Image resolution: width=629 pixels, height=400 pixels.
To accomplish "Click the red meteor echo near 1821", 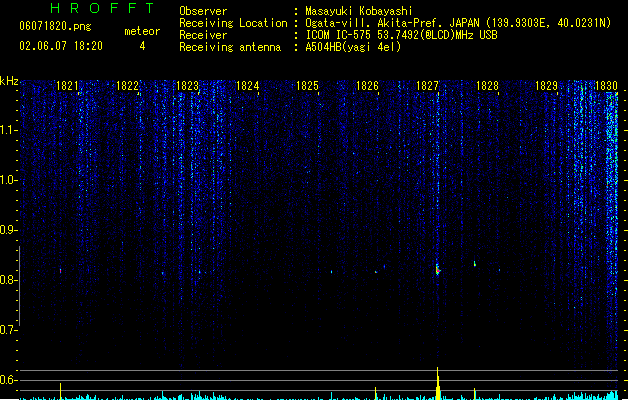I will [x=61, y=271].
